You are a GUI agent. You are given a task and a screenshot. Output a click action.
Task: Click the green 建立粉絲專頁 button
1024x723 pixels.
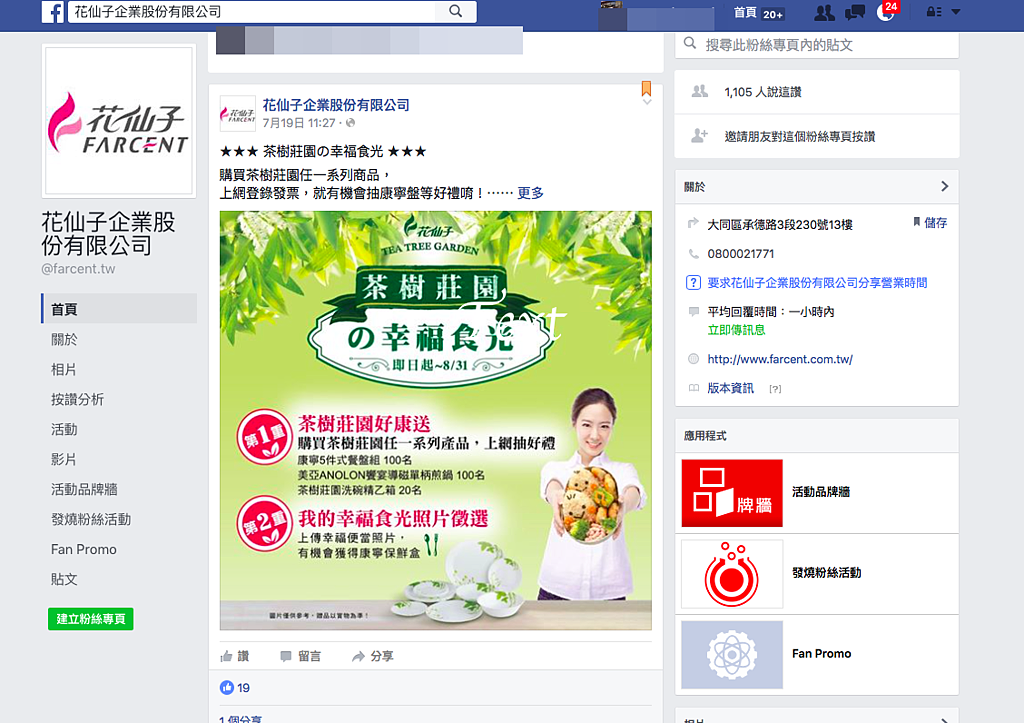91,619
